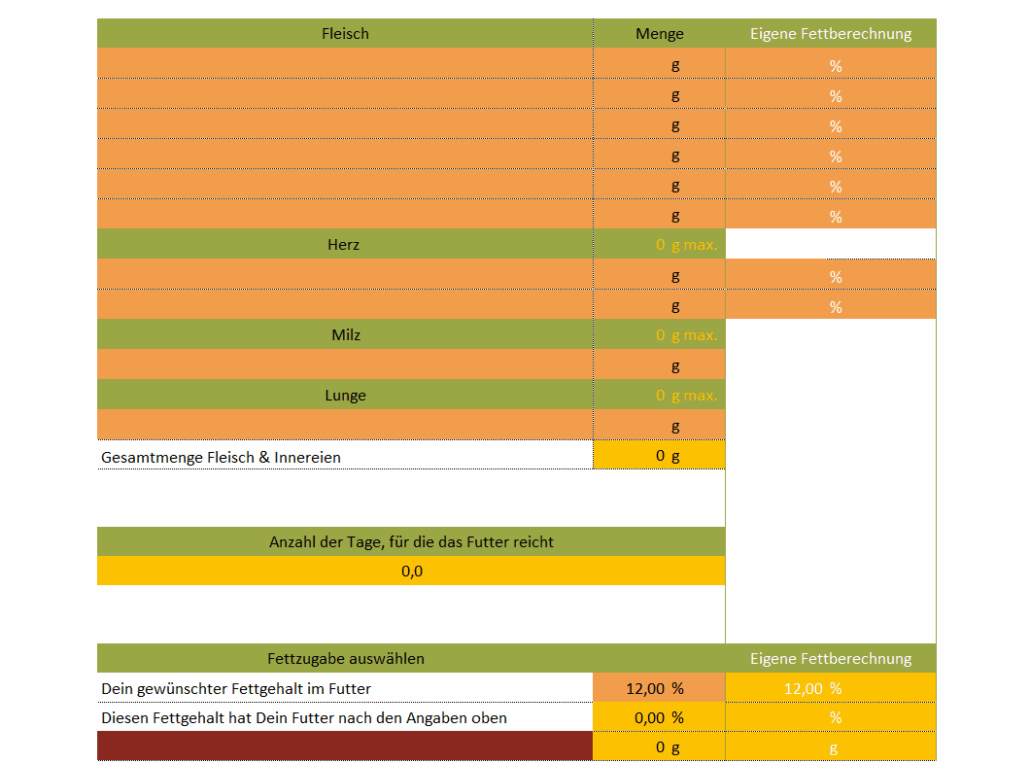Click the '0 g max.' cell in Lunge row

660,395
